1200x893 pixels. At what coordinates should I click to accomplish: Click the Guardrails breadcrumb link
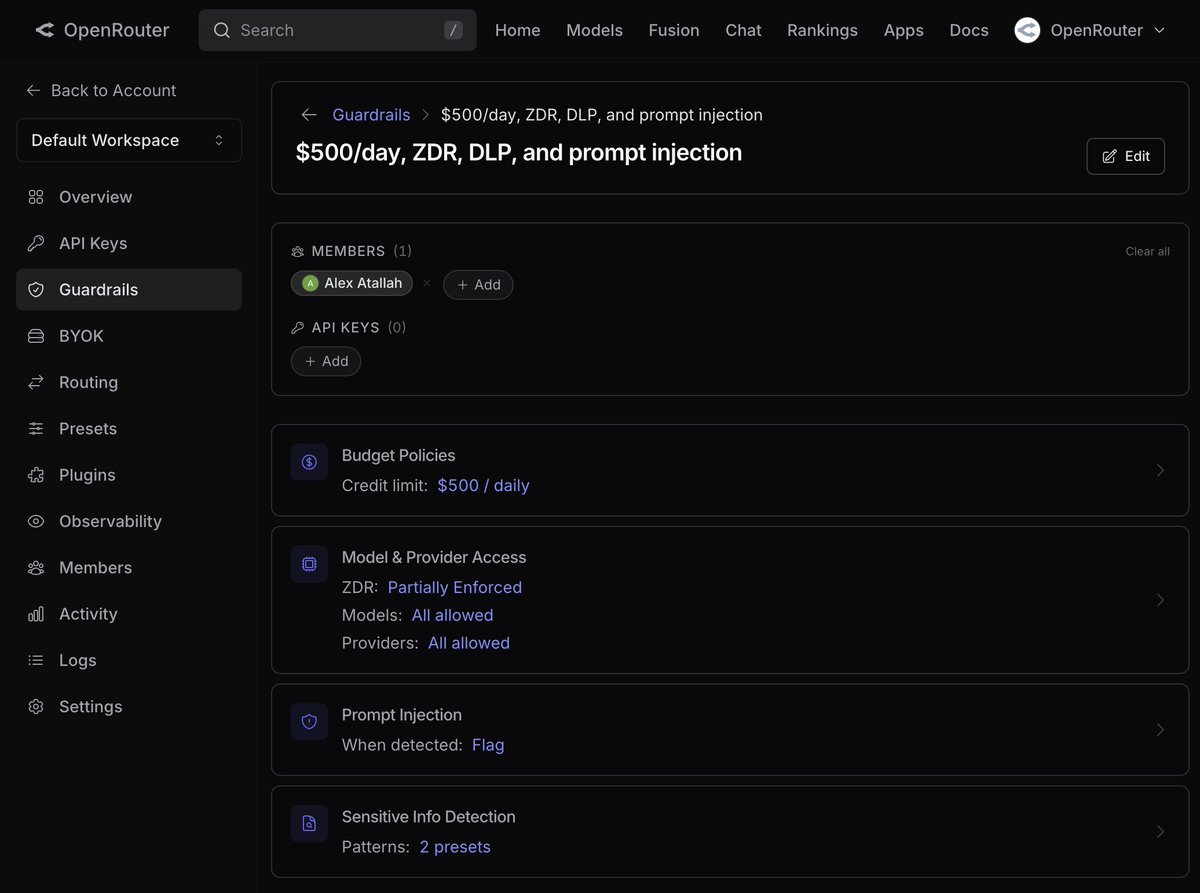tap(371, 115)
